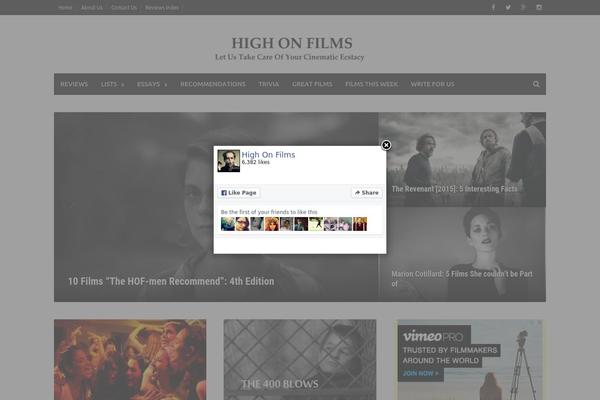Open the Google Plus icon in top bar
Image resolution: width=600 pixels, height=400 pixels.
tap(523, 7)
